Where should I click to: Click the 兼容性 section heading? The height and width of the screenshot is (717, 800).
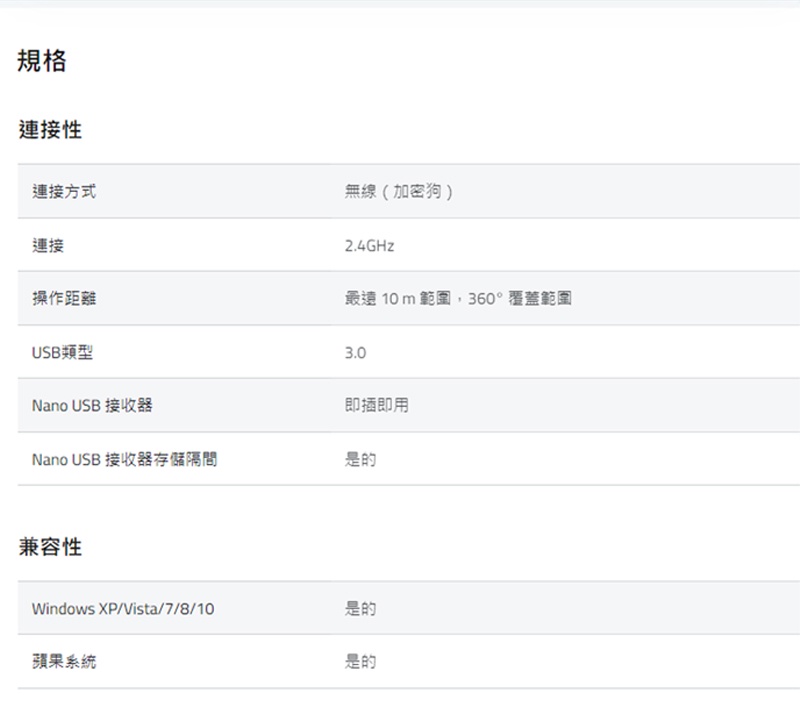[x=50, y=547]
